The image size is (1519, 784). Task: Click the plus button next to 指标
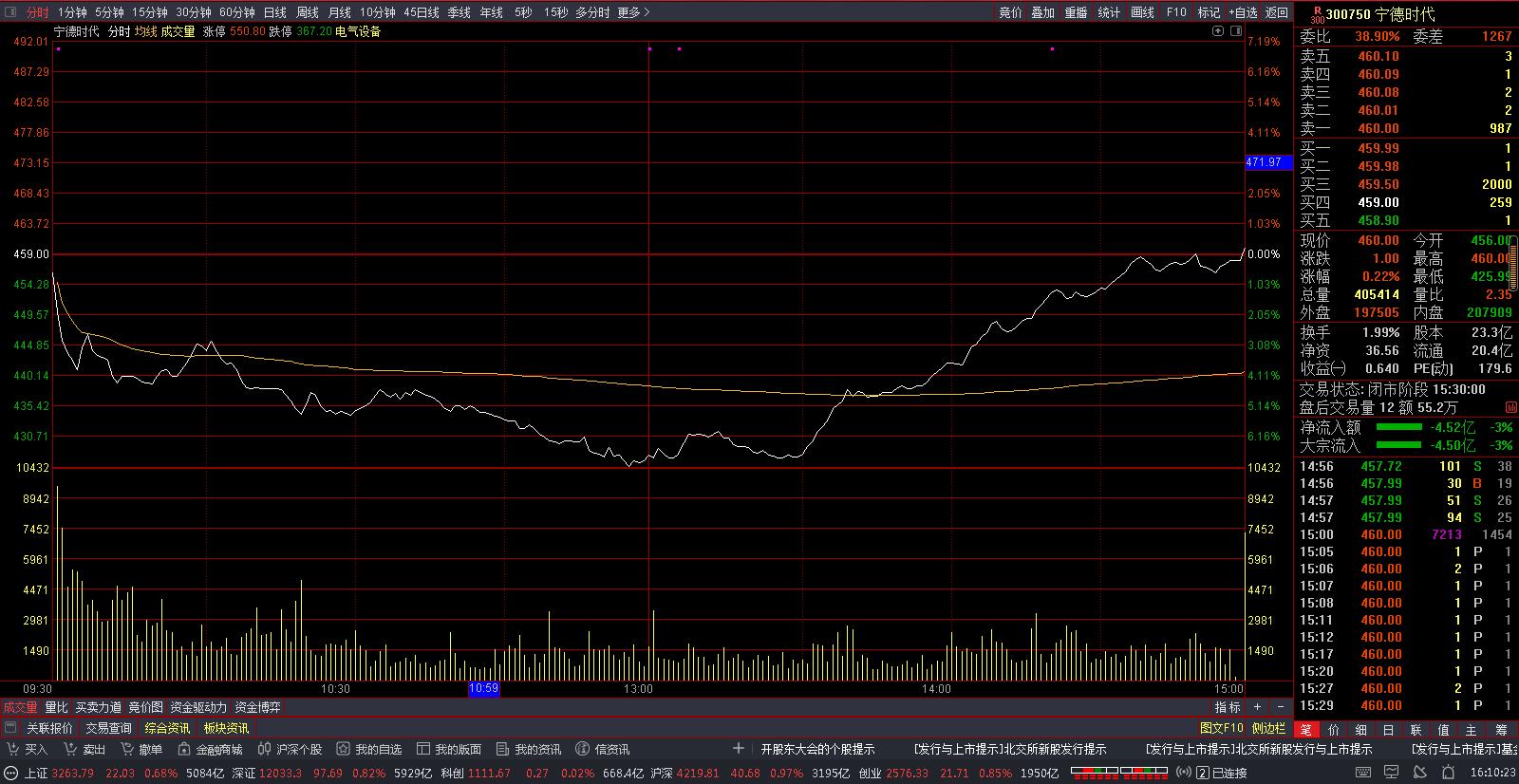pos(1257,707)
